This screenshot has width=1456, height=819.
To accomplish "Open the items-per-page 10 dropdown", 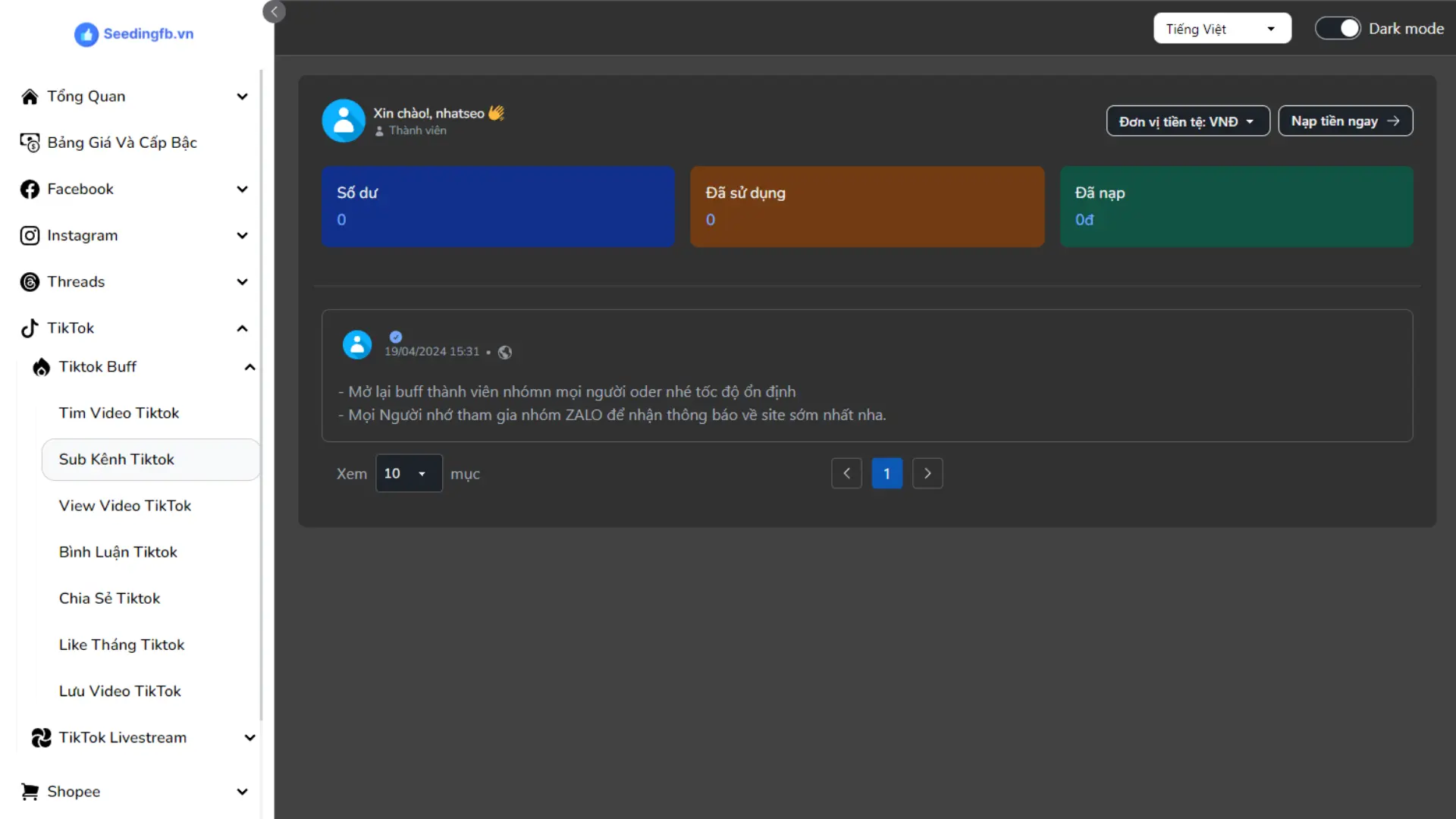I will click(x=409, y=473).
